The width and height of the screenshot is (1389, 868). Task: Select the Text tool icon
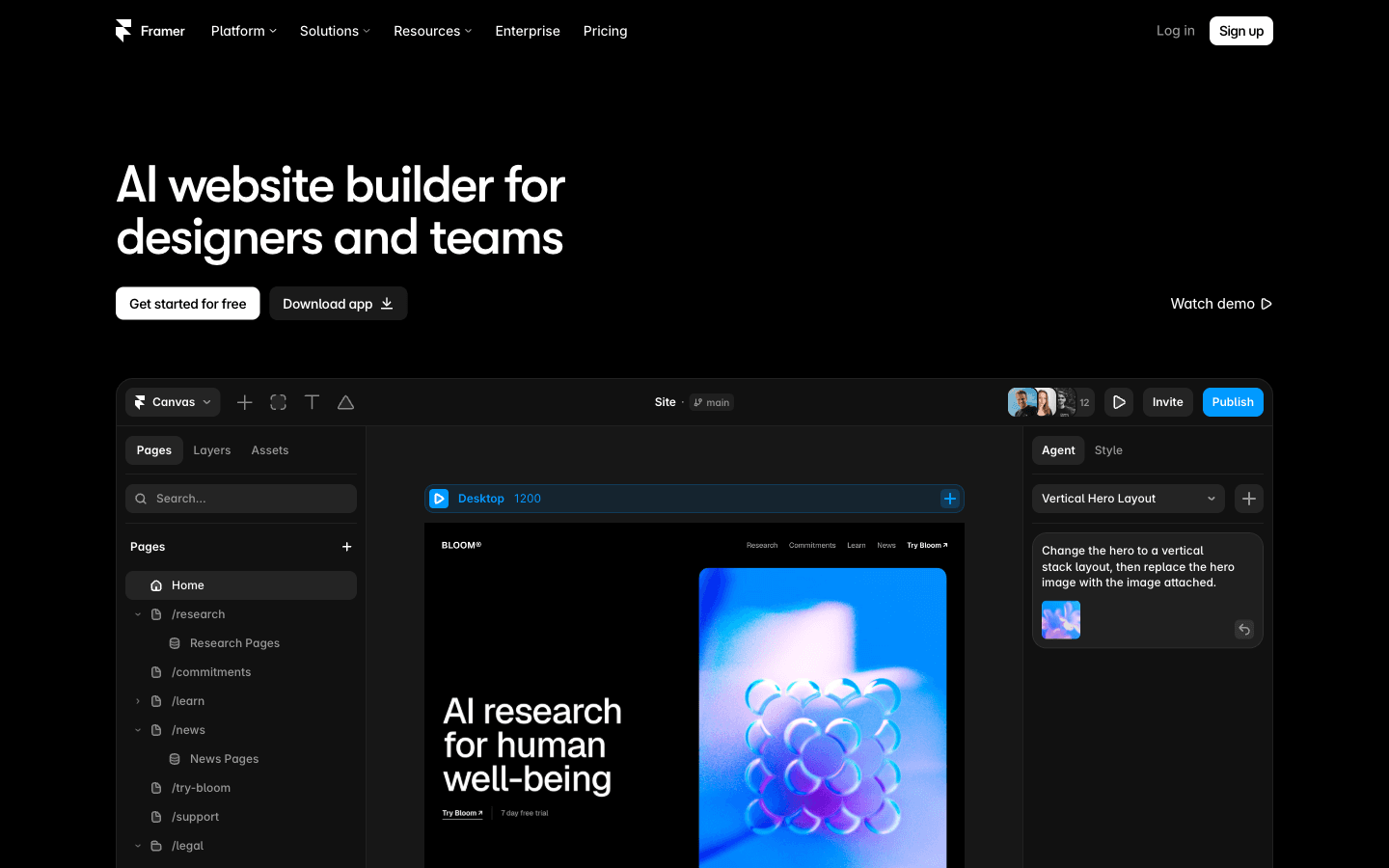tap(312, 402)
